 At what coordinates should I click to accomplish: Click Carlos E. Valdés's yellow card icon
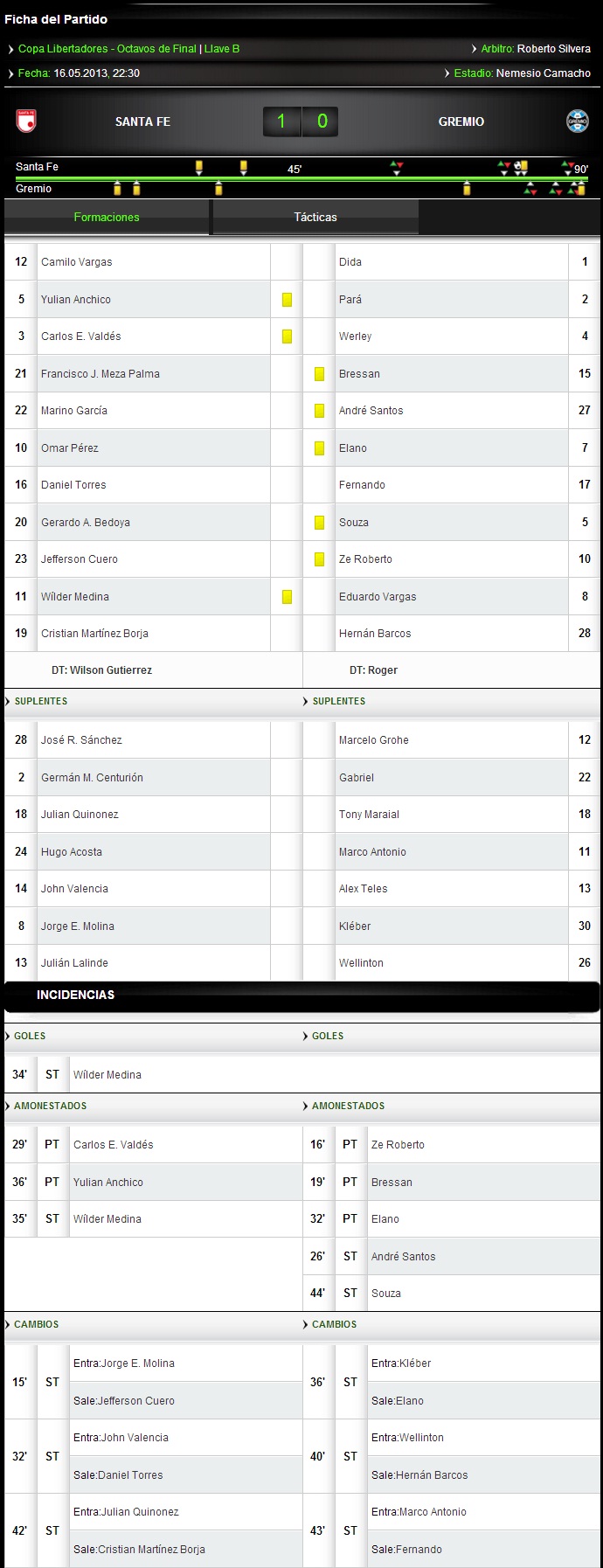[x=287, y=336]
